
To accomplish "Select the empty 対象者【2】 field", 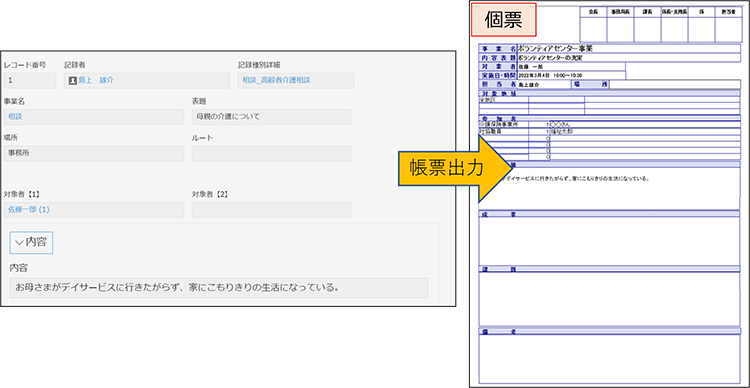I will point(271,210).
